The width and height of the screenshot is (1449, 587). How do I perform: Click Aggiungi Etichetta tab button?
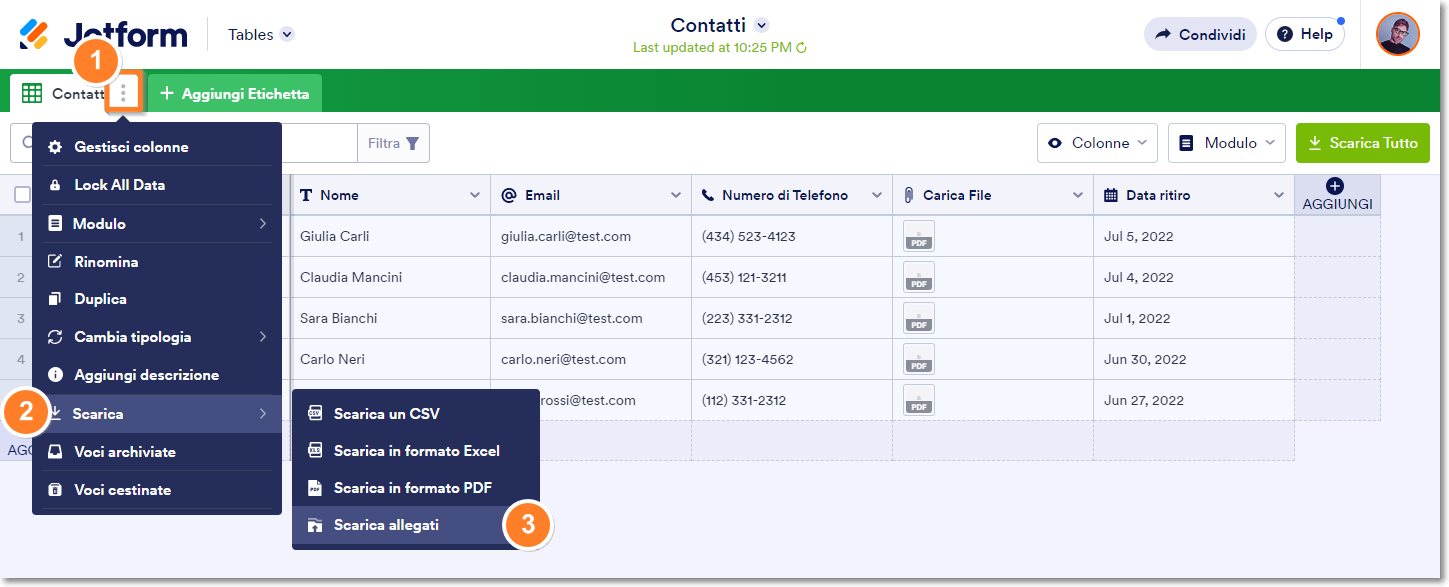pos(235,93)
